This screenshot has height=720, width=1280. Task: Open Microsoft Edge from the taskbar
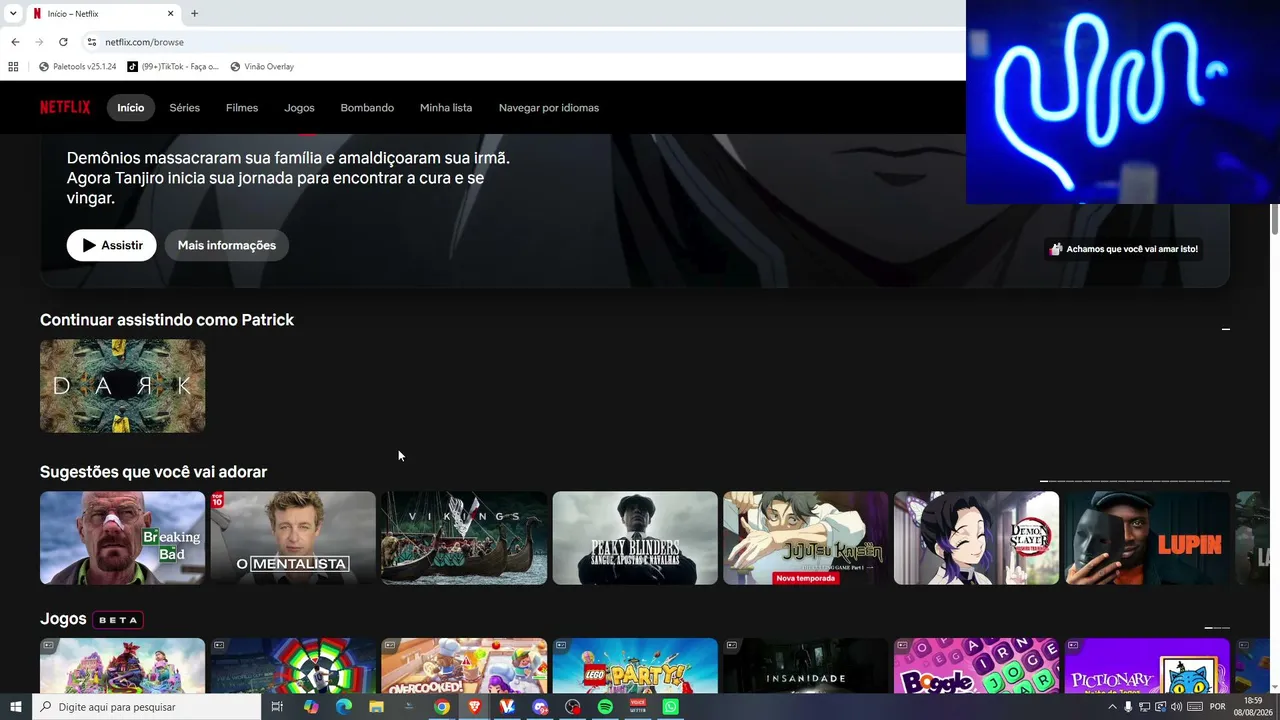344,707
